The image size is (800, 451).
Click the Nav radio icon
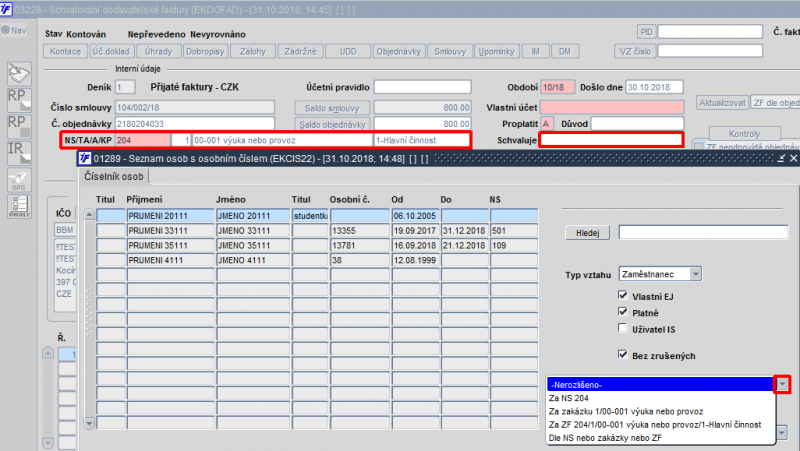pyautogui.click(x=6, y=30)
